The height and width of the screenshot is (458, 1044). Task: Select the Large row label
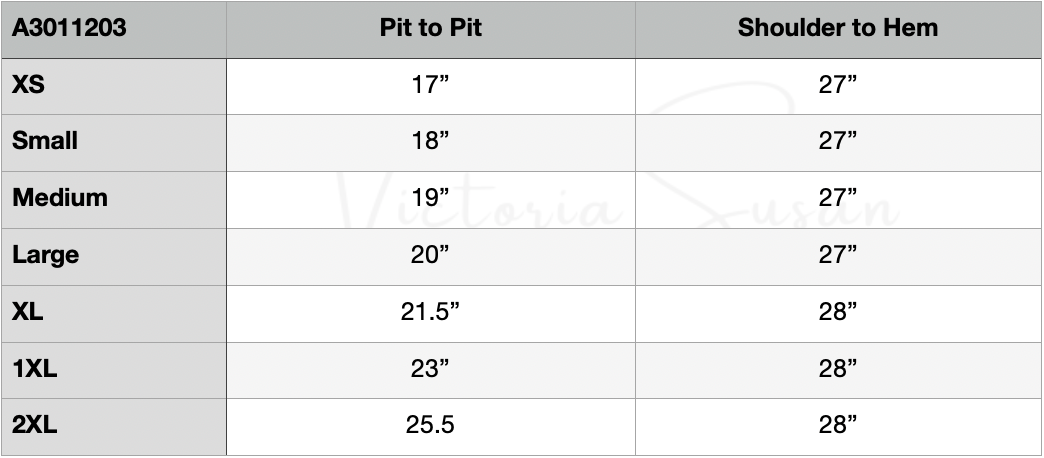[x=46, y=254]
